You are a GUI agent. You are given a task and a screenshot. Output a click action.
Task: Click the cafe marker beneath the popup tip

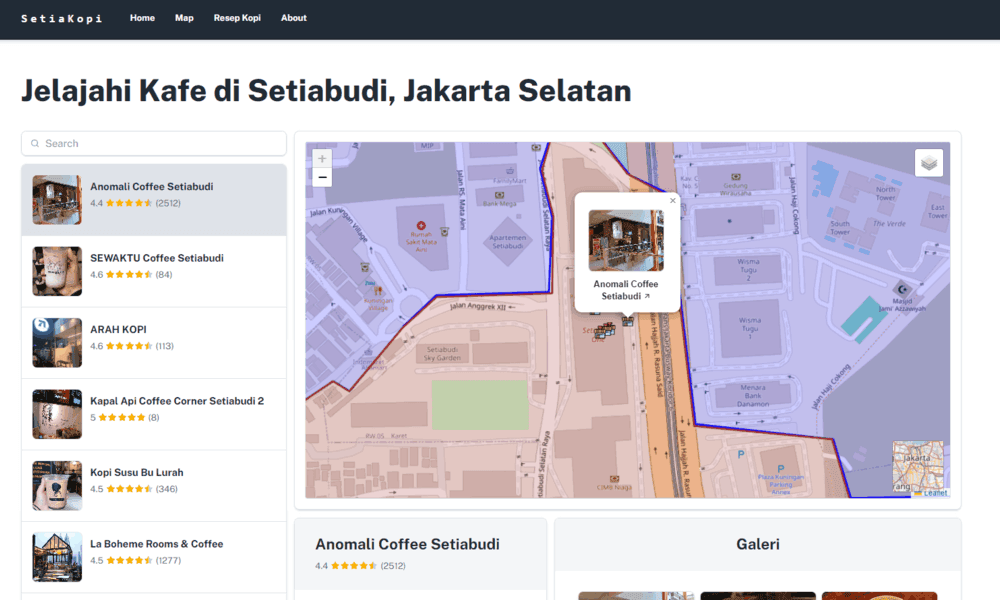tap(628, 321)
